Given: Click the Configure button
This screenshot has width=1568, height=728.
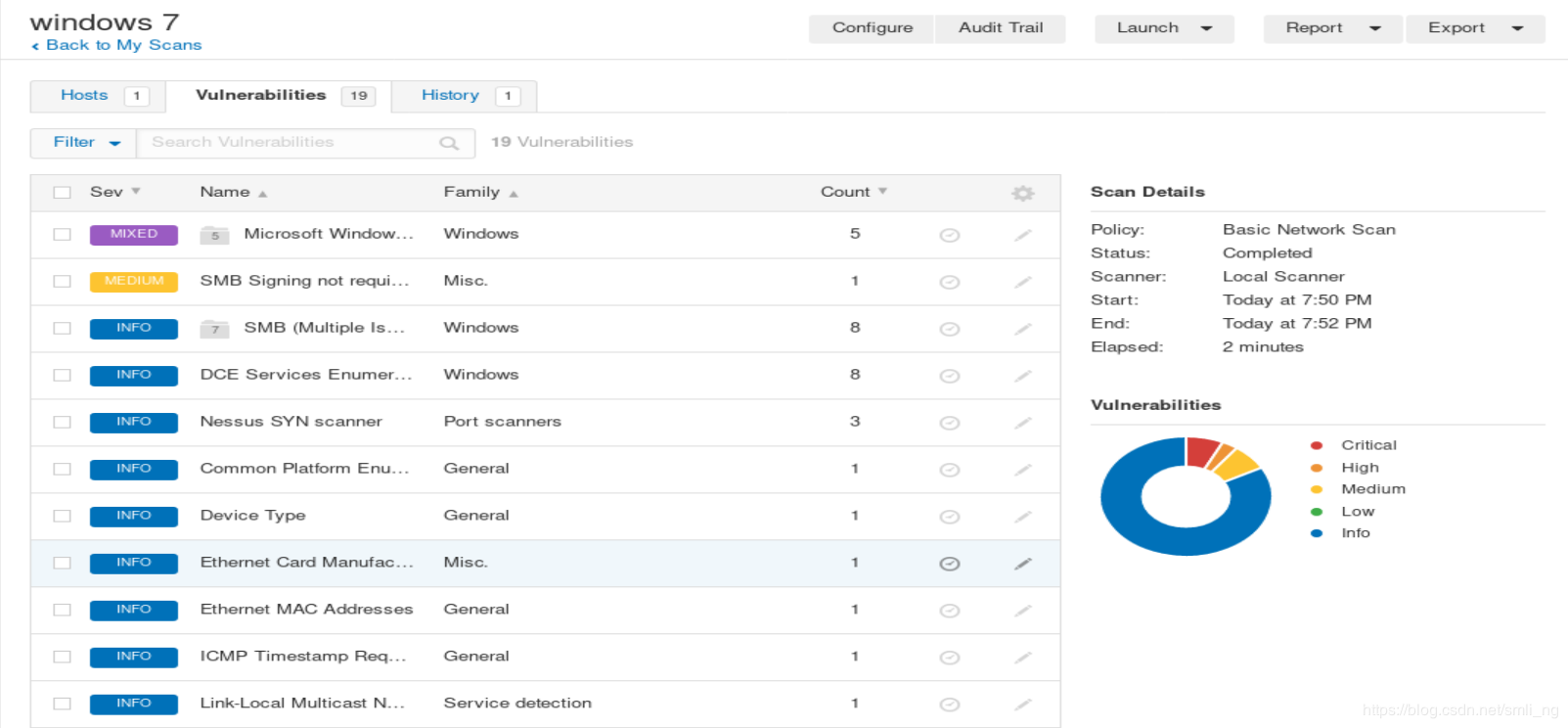Looking at the screenshot, I should [872, 28].
